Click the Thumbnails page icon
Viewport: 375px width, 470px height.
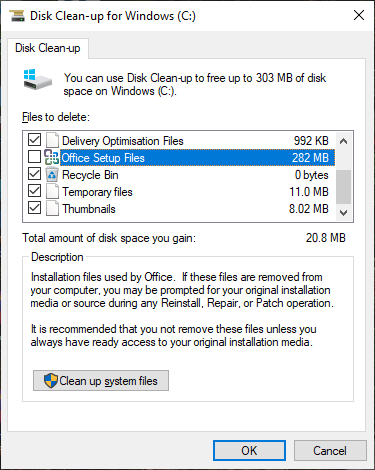(52, 209)
